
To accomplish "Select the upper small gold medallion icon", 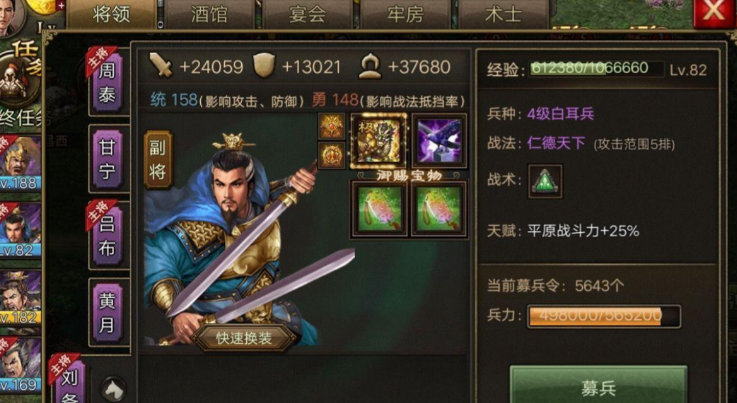I will click(331, 126).
